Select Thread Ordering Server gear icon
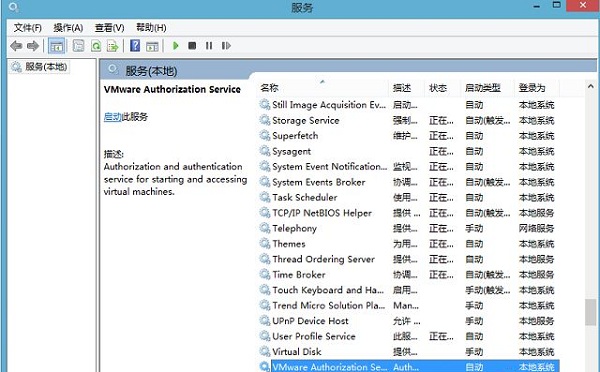Screen dimensions: 600x372 pyautogui.click(x=265, y=259)
